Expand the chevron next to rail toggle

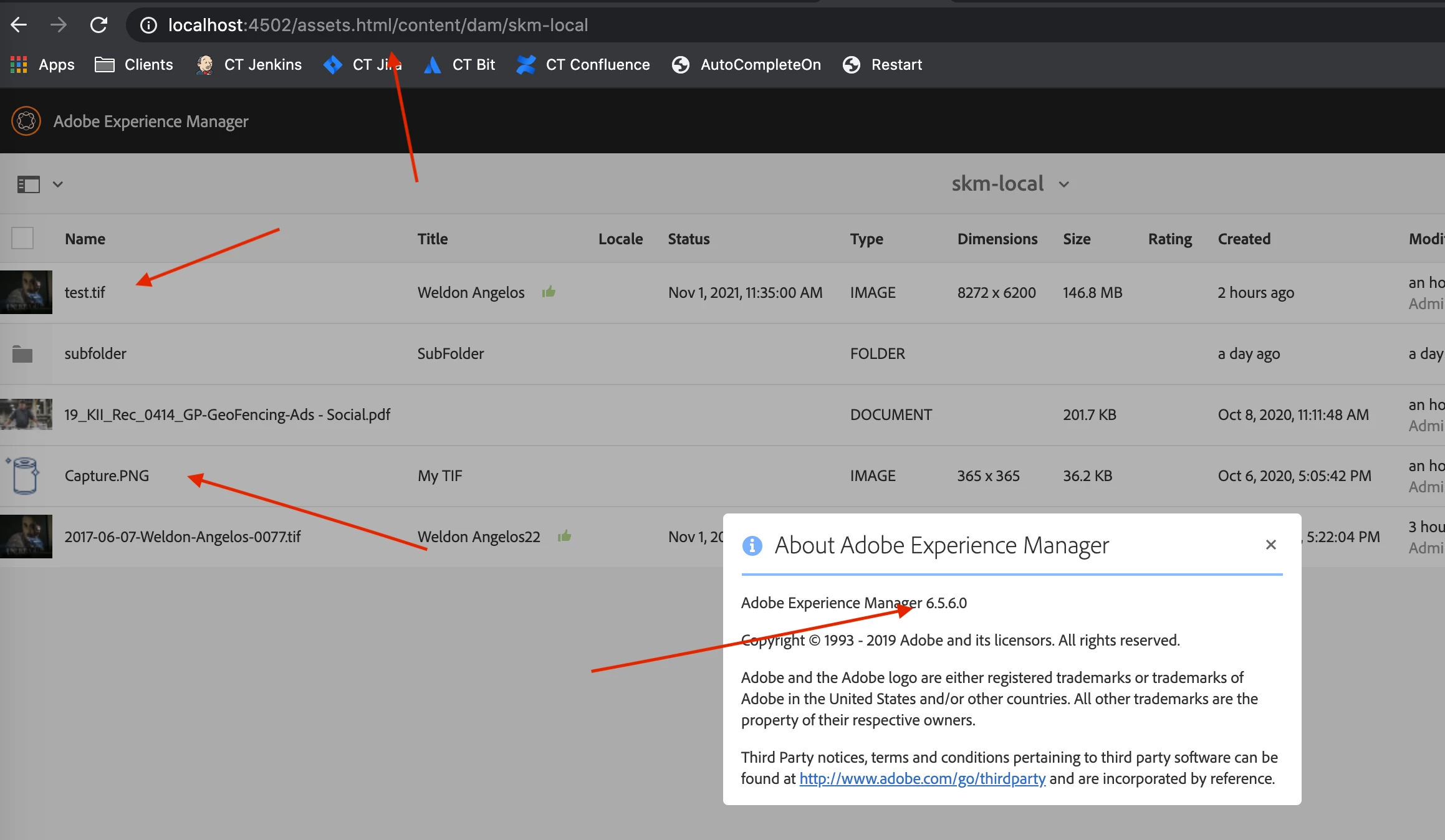click(x=58, y=184)
